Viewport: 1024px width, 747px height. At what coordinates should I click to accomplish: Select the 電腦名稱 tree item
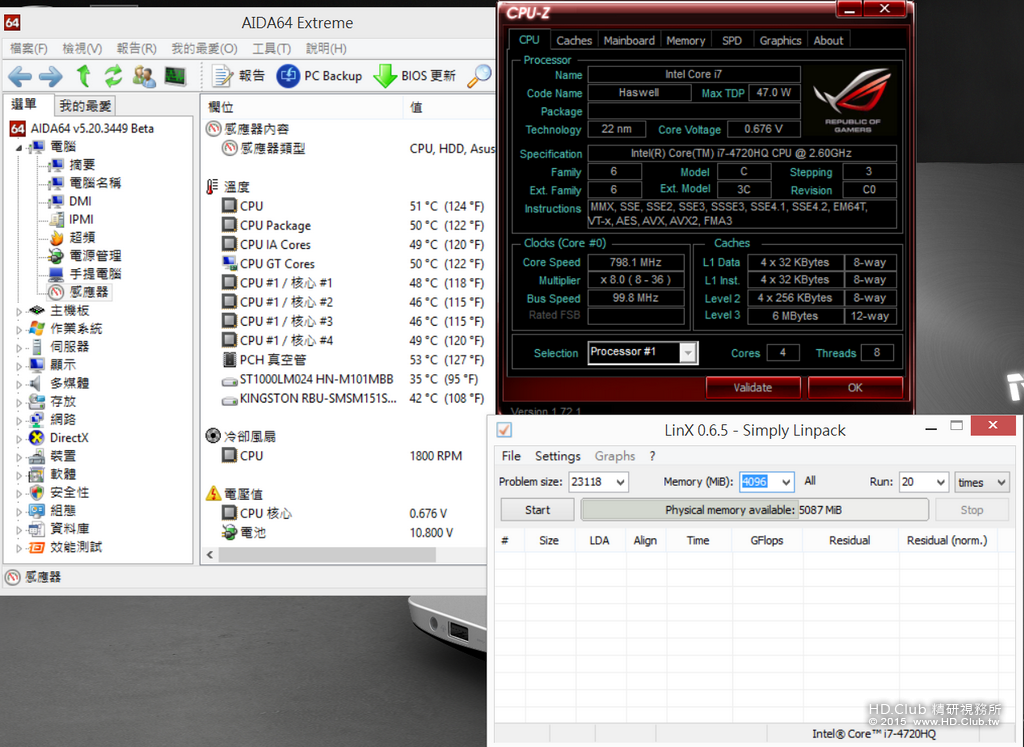(x=95, y=183)
